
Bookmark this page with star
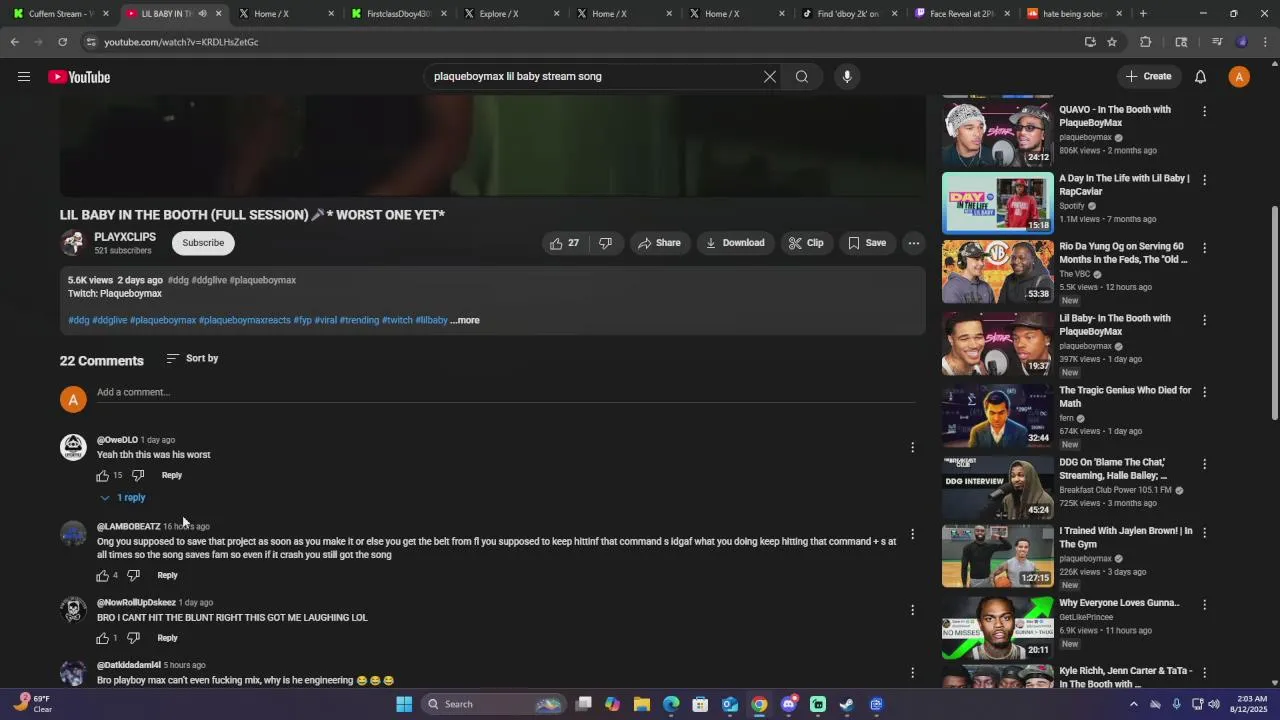tap(1112, 42)
